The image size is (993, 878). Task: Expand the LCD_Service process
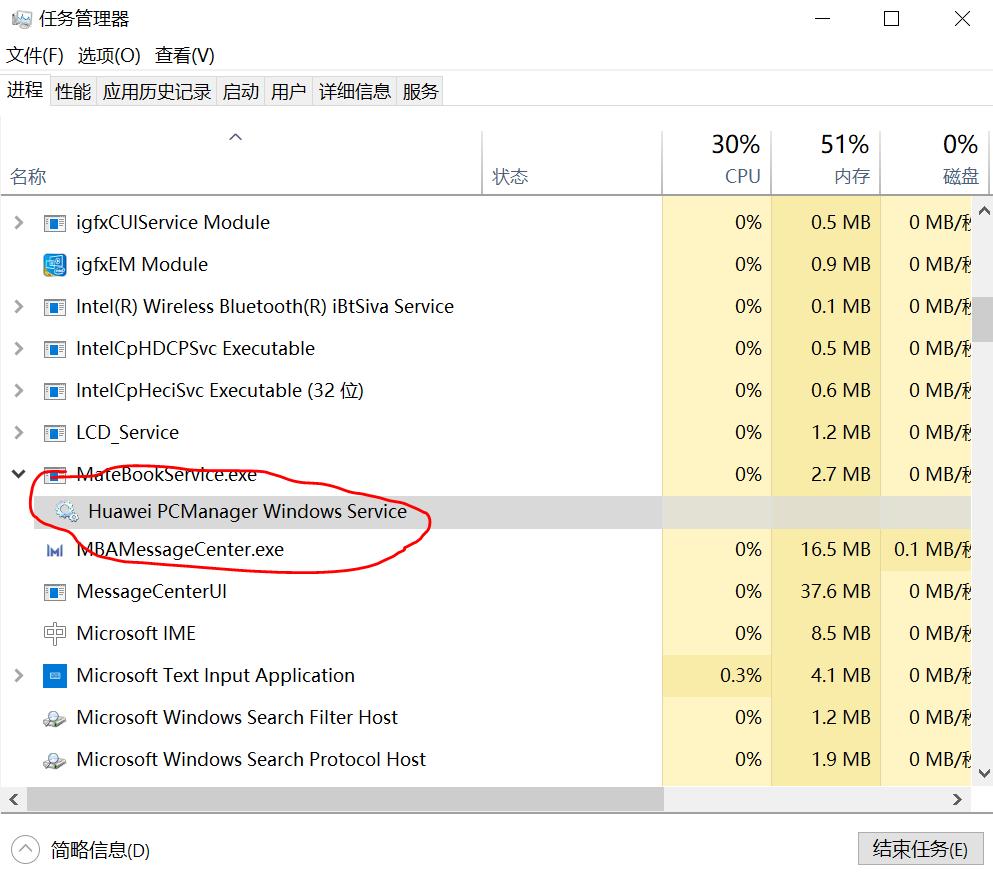click(x=19, y=433)
